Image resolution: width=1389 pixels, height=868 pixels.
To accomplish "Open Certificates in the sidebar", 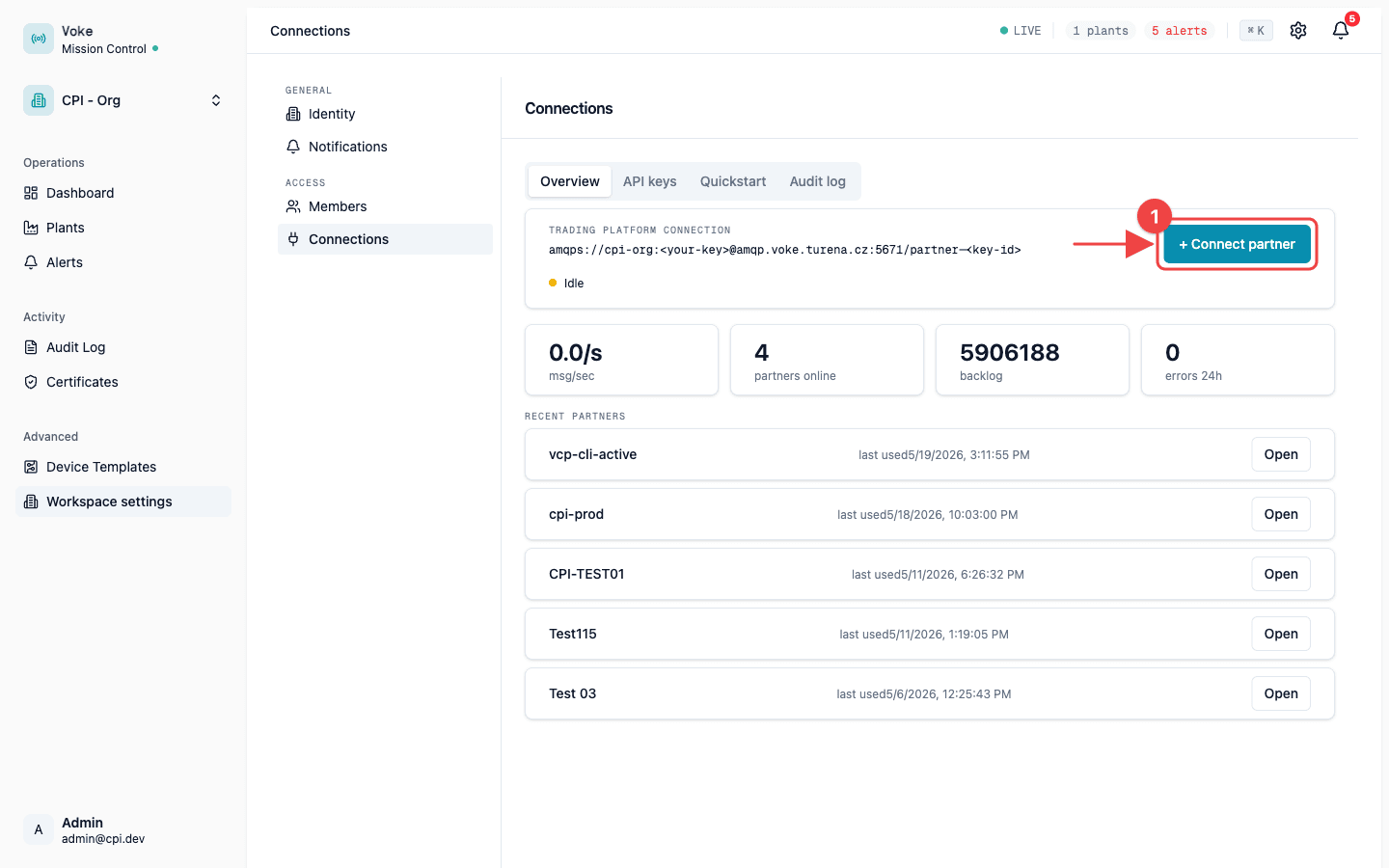I will 123,382.
